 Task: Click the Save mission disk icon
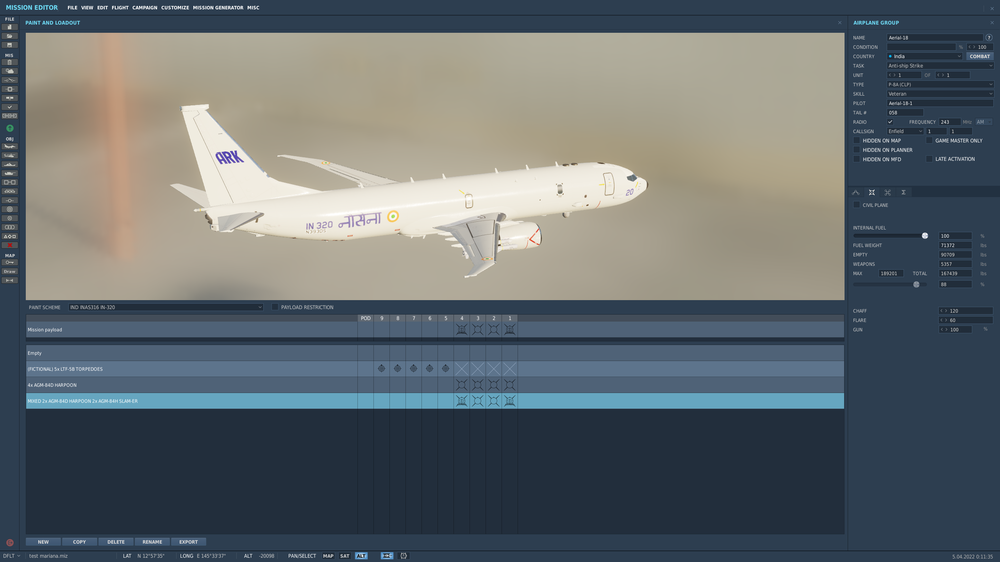click(x=10, y=45)
